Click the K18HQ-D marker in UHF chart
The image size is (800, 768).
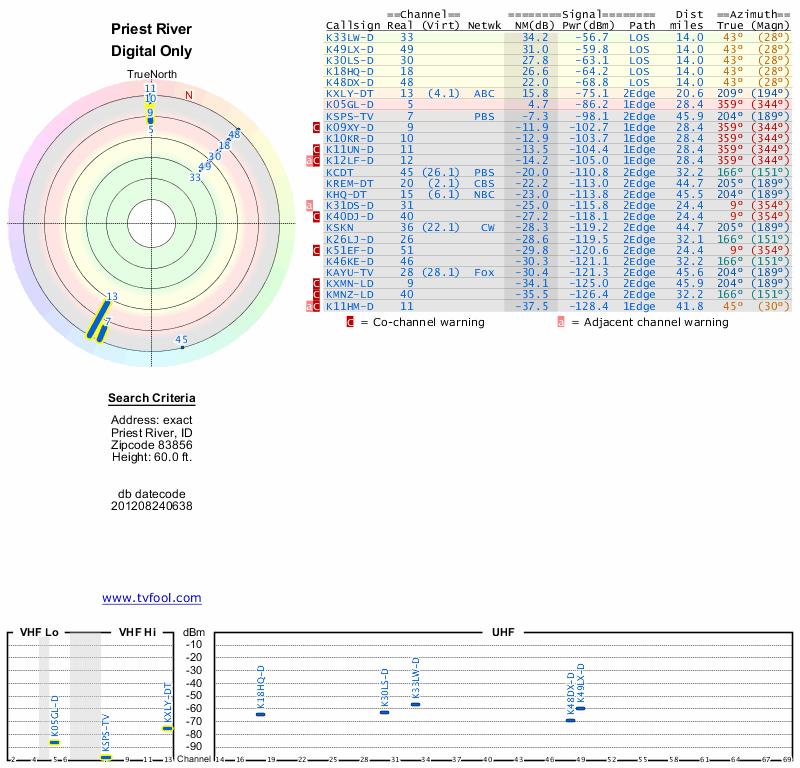[x=260, y=714]
